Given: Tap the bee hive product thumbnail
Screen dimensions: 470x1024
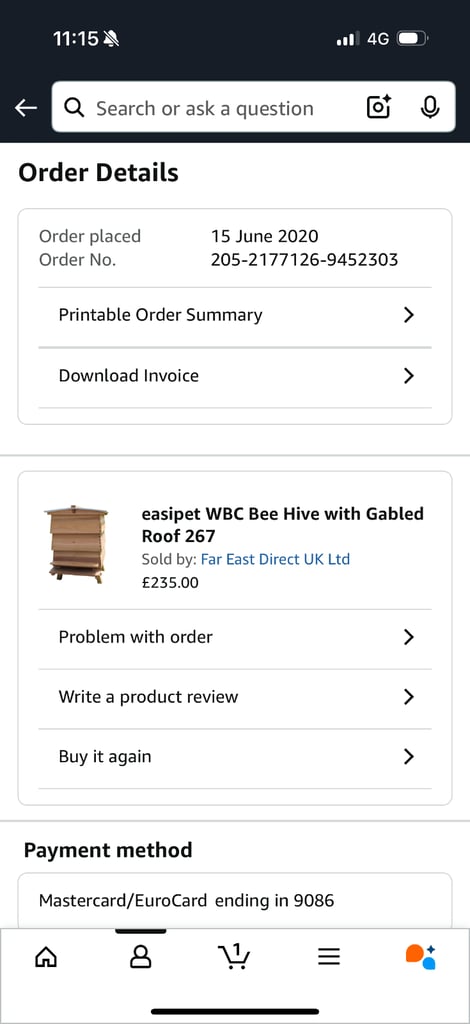Looking at the screenshot, I should click(76, 544).
